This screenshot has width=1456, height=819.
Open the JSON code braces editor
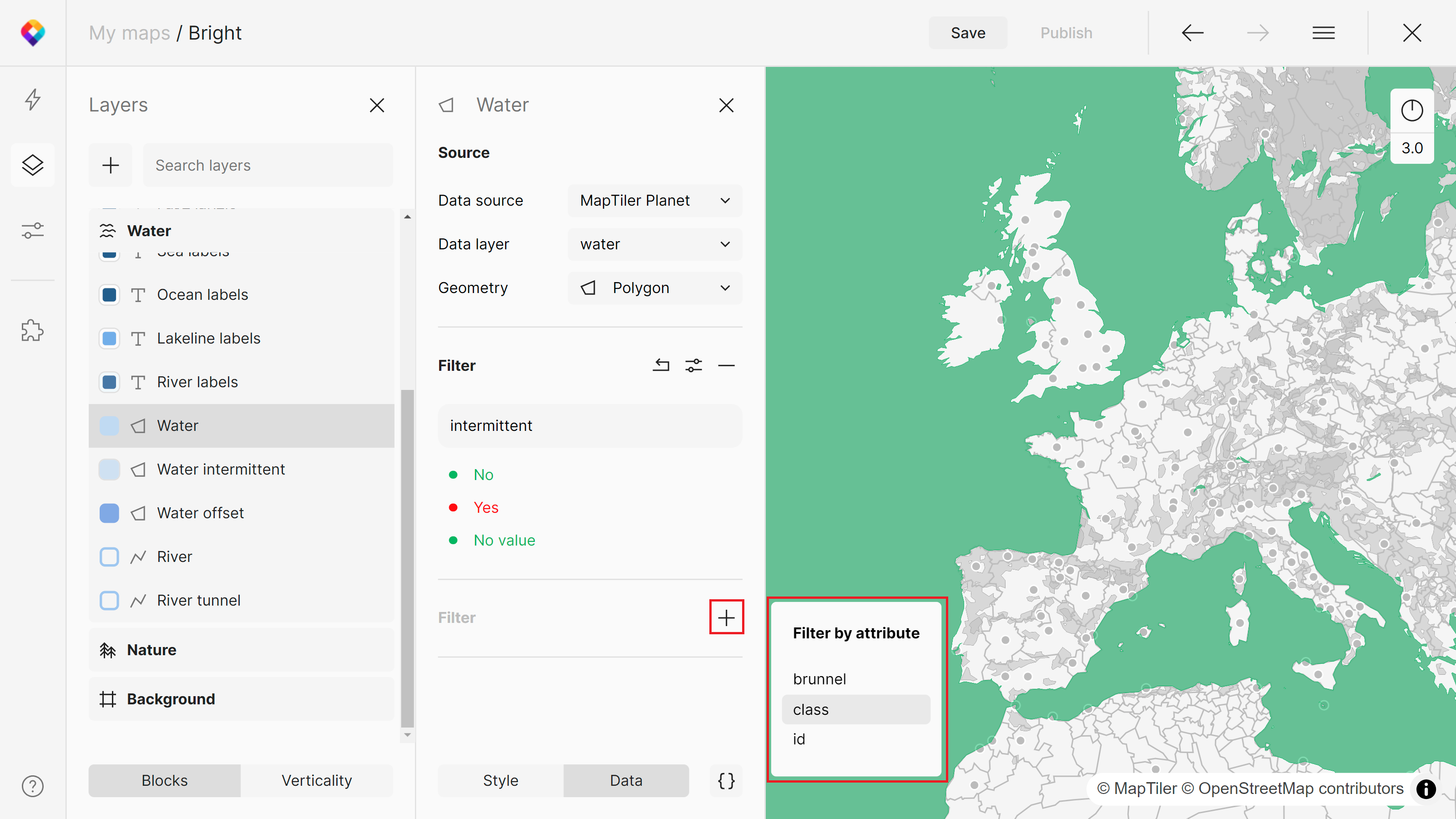click(x=726, y=781)
